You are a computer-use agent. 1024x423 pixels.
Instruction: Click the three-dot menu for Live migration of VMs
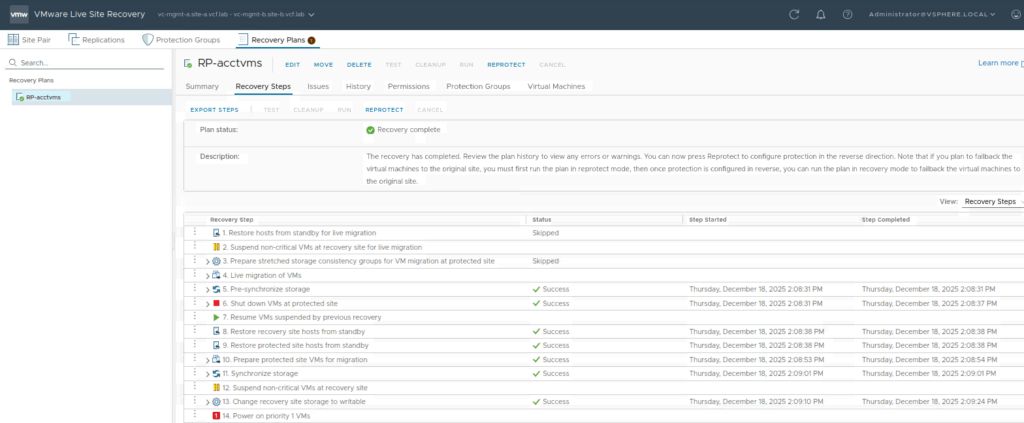coord(195,275)
